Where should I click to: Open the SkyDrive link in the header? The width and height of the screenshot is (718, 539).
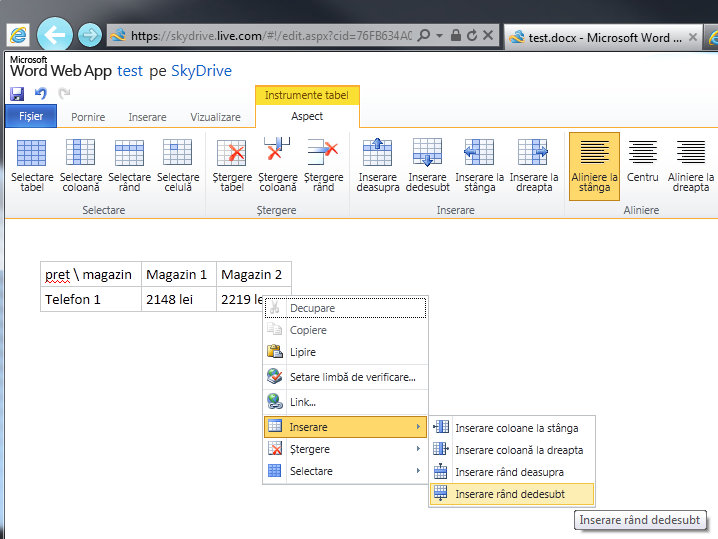point(201,71)
